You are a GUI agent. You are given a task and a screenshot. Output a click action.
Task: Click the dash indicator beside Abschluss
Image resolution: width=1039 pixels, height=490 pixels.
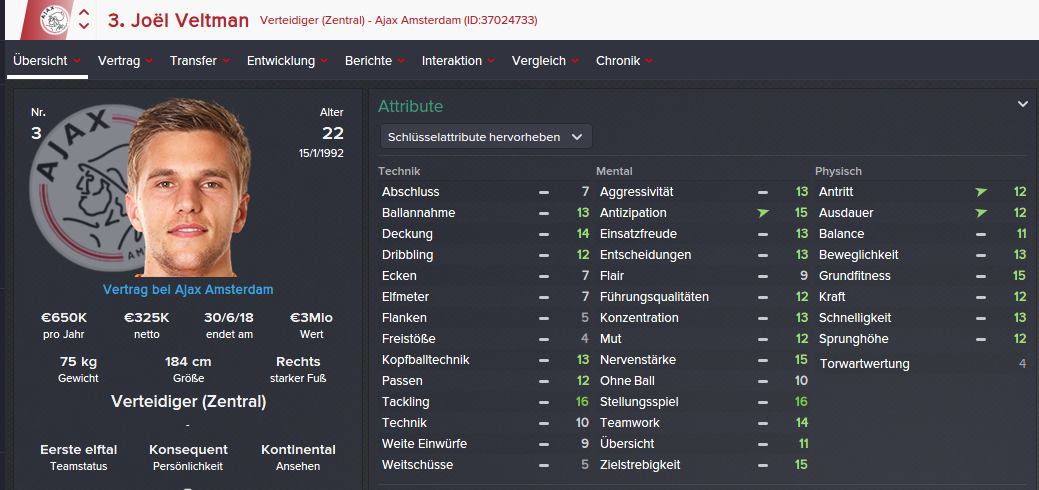tap(544, 192)
